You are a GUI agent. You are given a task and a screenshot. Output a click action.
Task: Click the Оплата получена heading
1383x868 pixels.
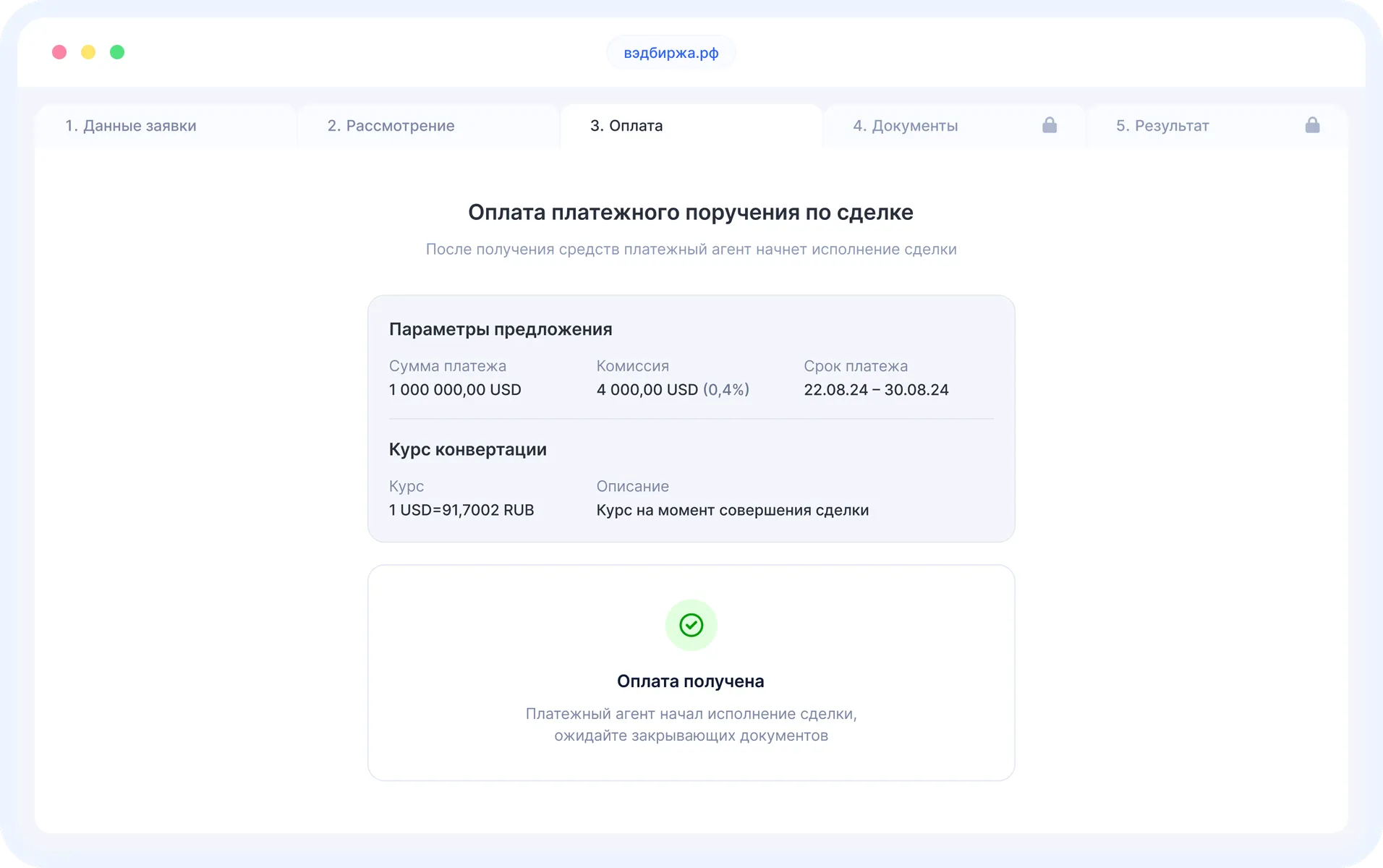[x=691, y=681]
